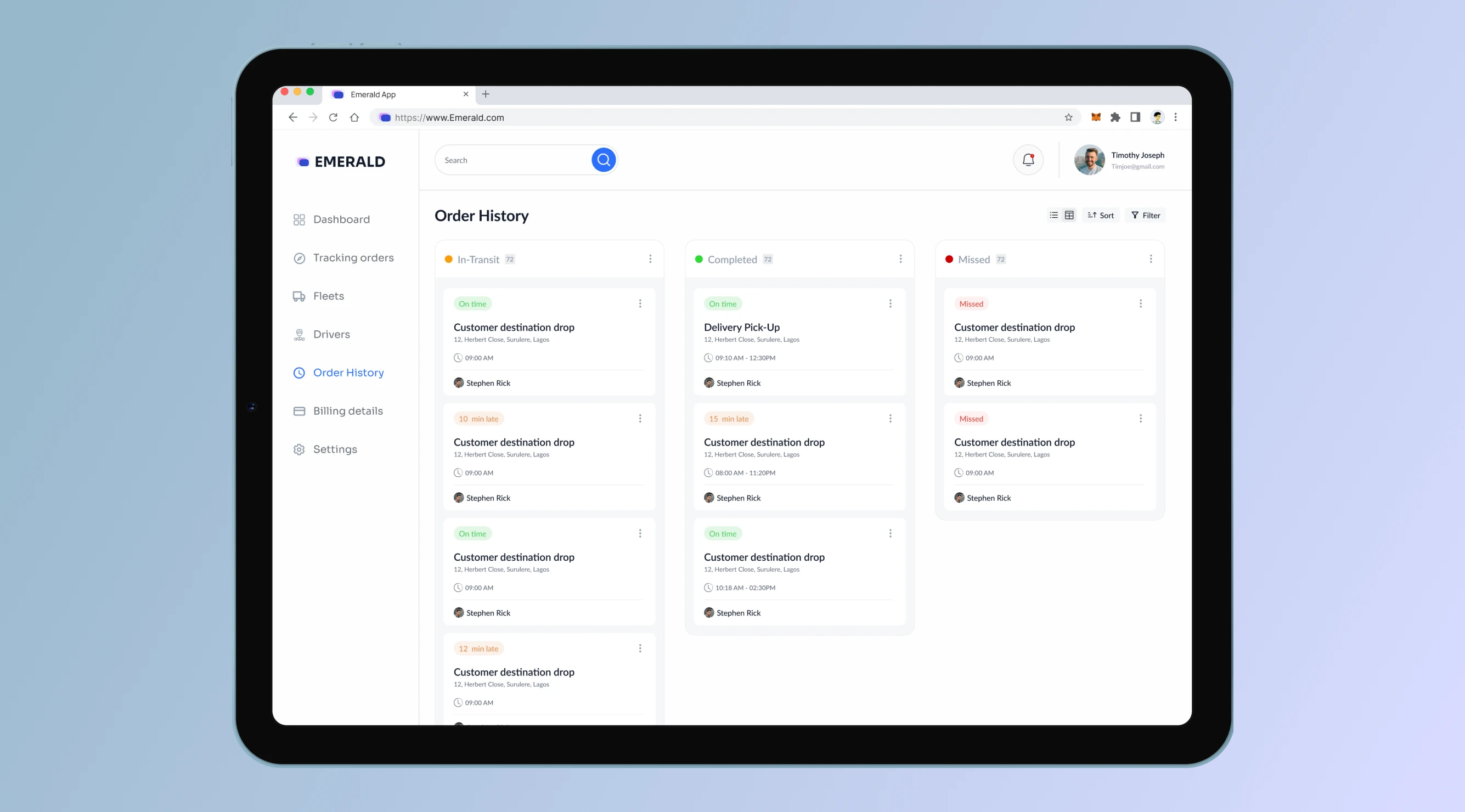Open Billing details card icon
The width and height of the screenshot is (1465, 812).
click(x=298, y=411)
